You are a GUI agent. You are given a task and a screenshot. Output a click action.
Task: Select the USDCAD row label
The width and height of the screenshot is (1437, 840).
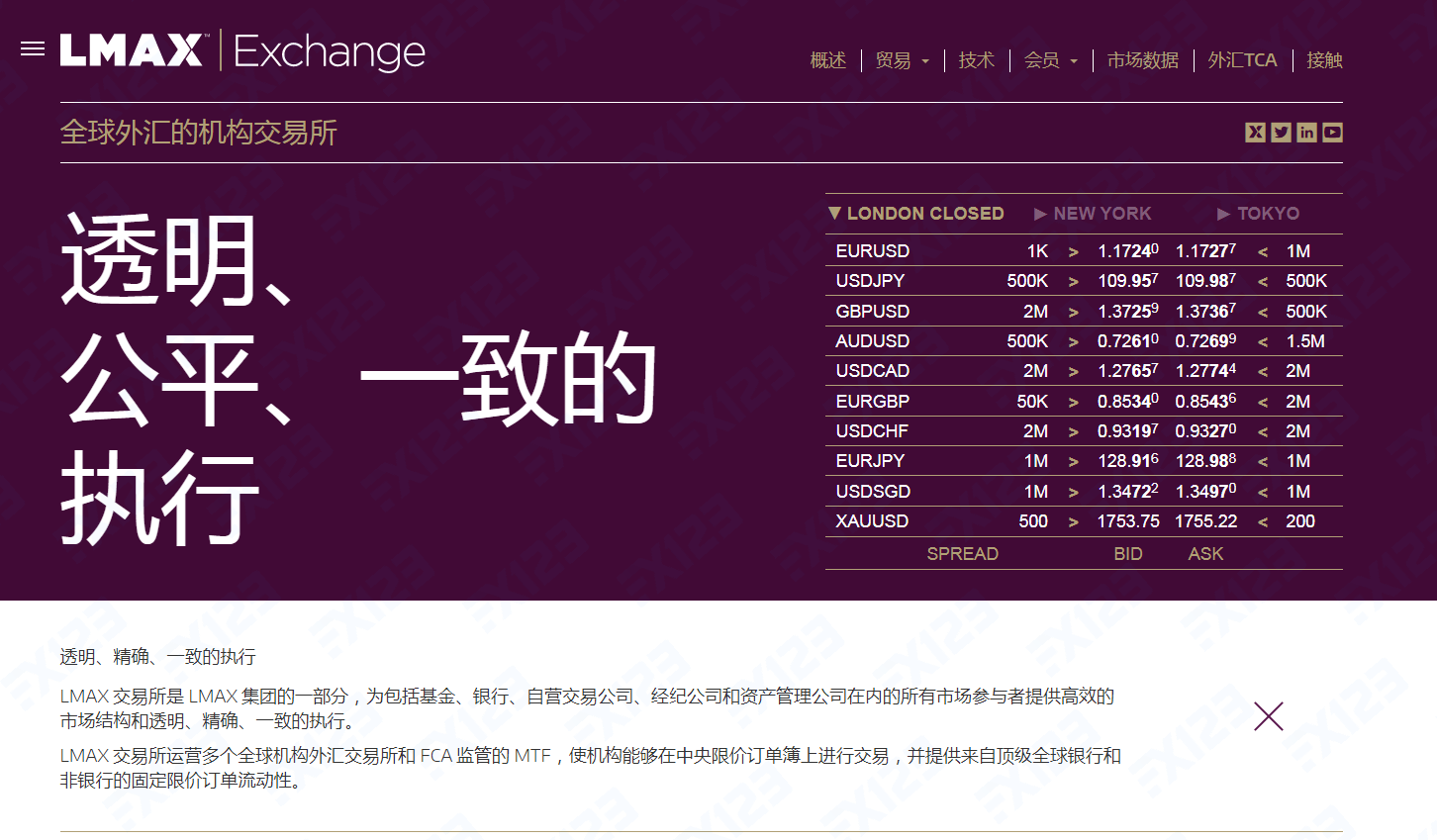pos(873,371)
